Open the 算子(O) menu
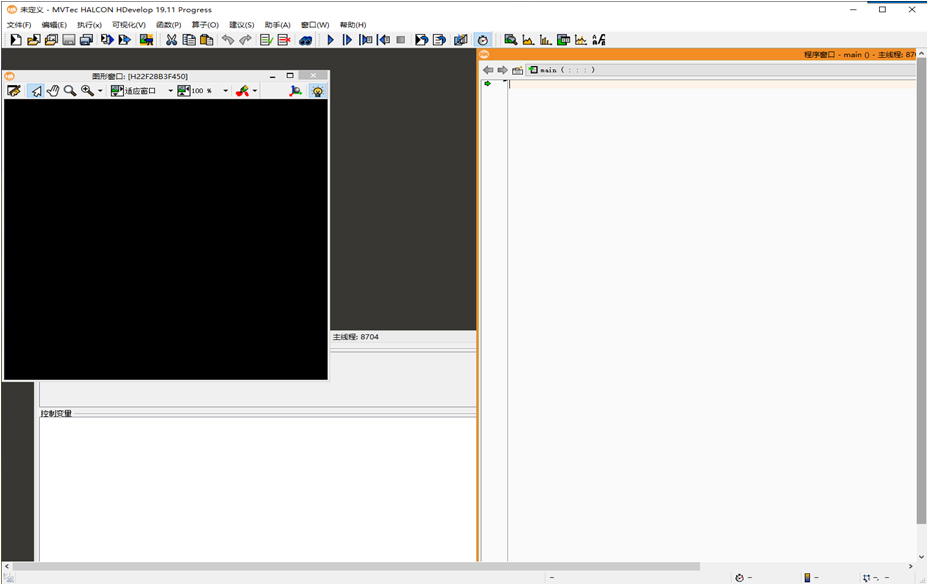928x585 pixels. [205, 25]
